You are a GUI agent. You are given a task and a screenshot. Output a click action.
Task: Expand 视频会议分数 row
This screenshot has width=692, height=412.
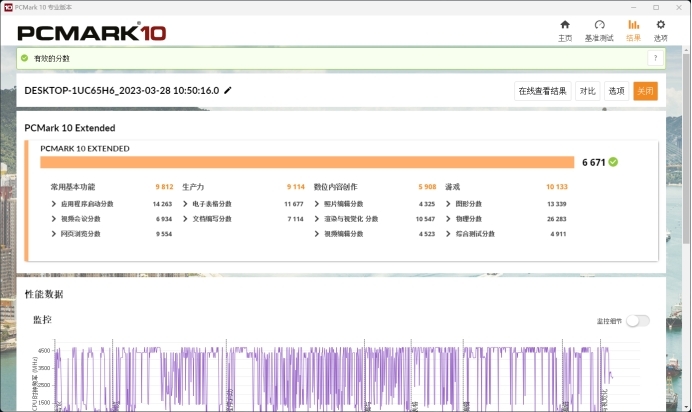(54, 219)
